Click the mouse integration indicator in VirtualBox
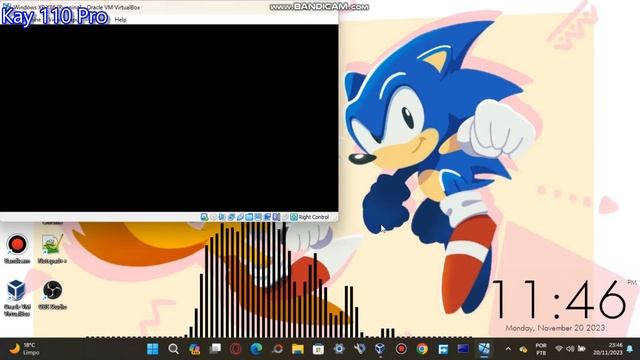The width and height of the screenshot is (640, 360). pos(284,217)
